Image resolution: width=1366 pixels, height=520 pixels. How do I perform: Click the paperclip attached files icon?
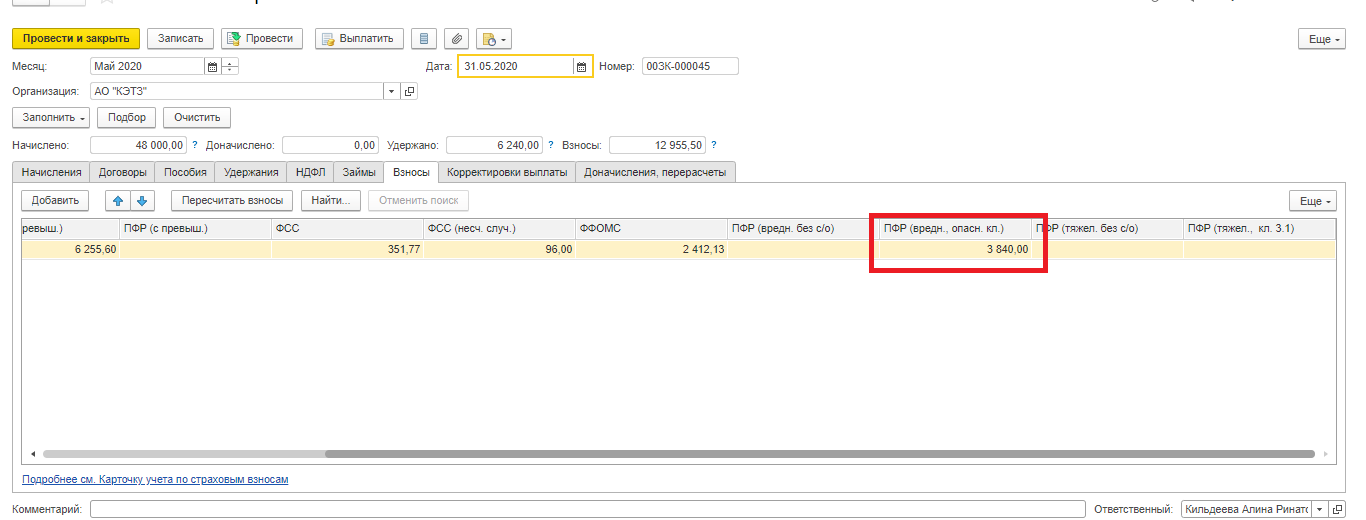[456, 39]
